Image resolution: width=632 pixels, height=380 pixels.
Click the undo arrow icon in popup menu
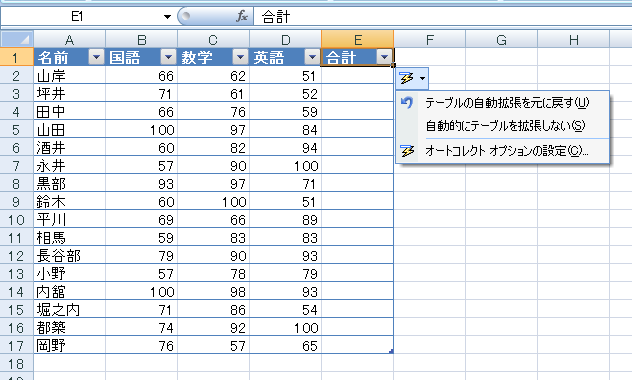tap(407, 103)
